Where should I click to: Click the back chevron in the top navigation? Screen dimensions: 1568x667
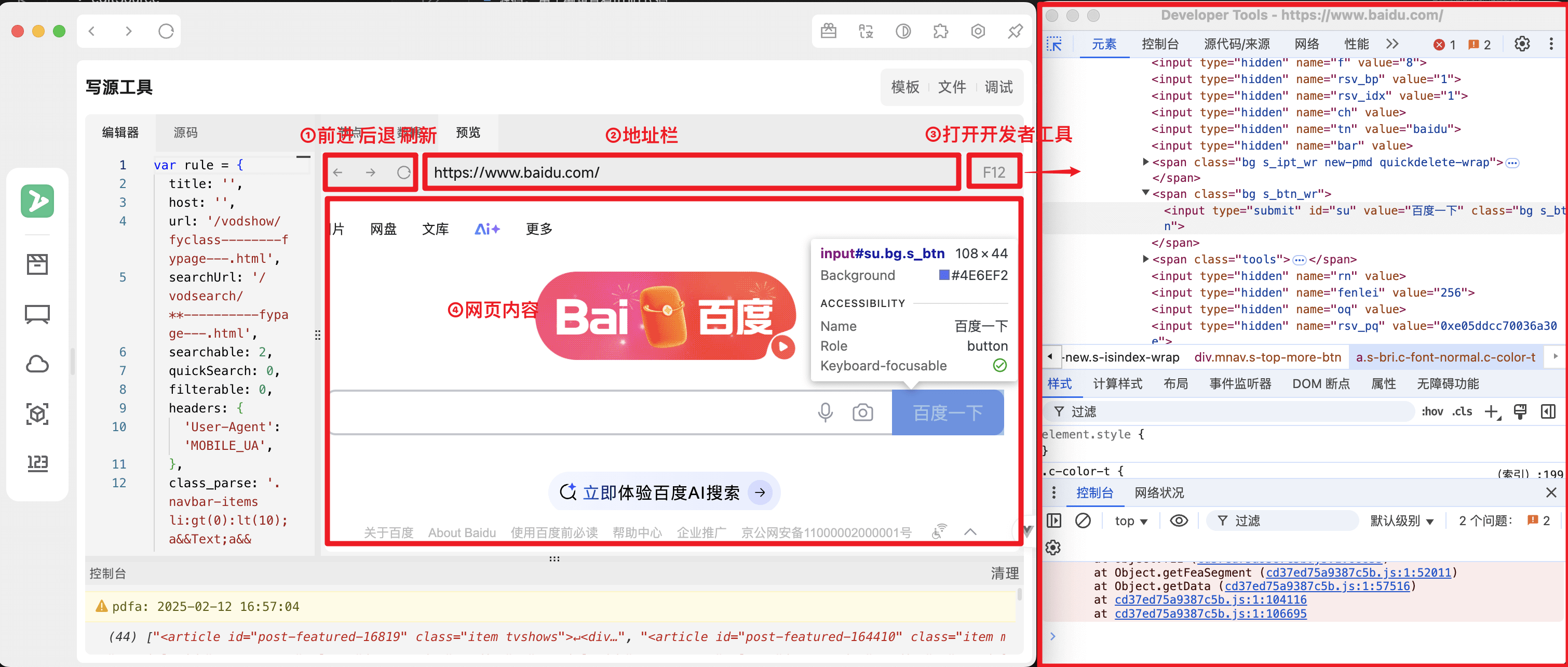92,31
